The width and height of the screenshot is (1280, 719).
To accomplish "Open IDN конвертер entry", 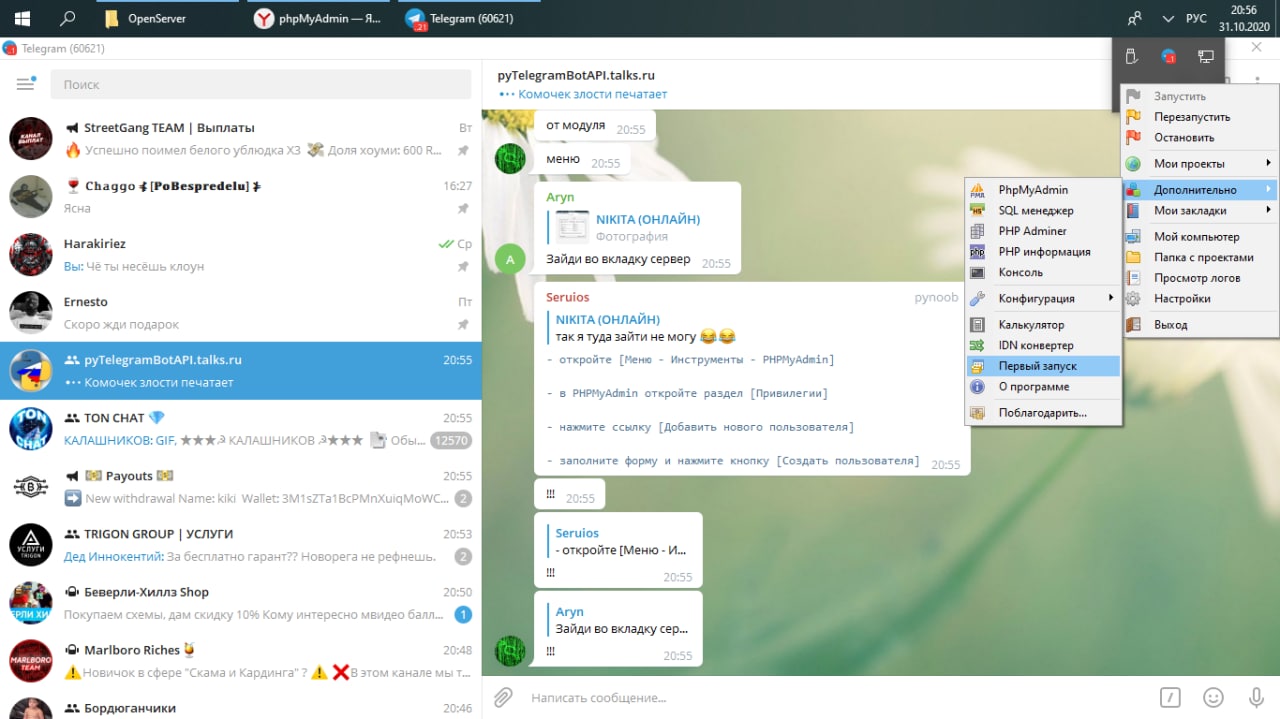I will (x=1043, y=345).
